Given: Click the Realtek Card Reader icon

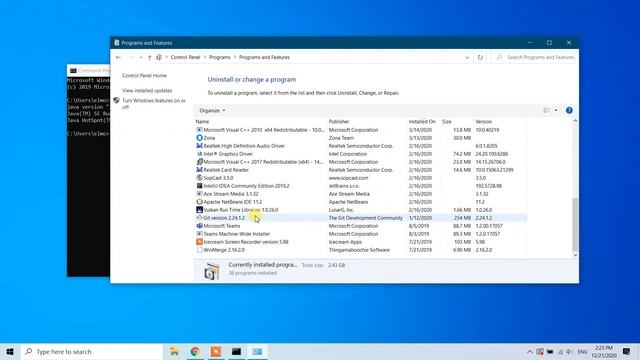Looking at the screenshot, I should (199, 170).
